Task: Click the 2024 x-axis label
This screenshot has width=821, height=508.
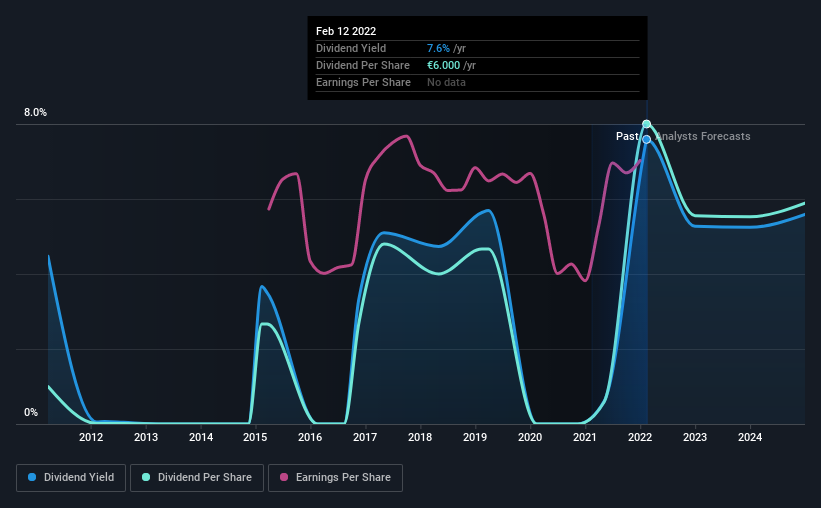Action: [750, 437]
